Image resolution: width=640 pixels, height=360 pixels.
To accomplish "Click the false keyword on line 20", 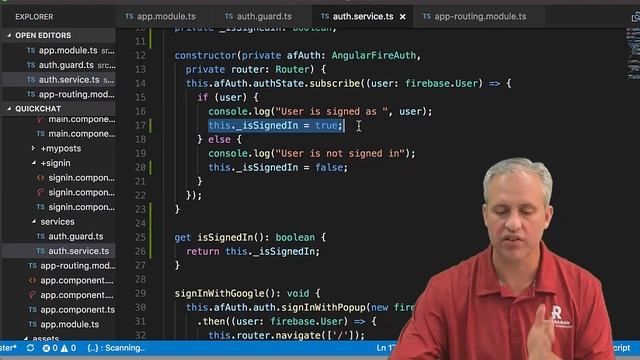I will pos(329,167).
